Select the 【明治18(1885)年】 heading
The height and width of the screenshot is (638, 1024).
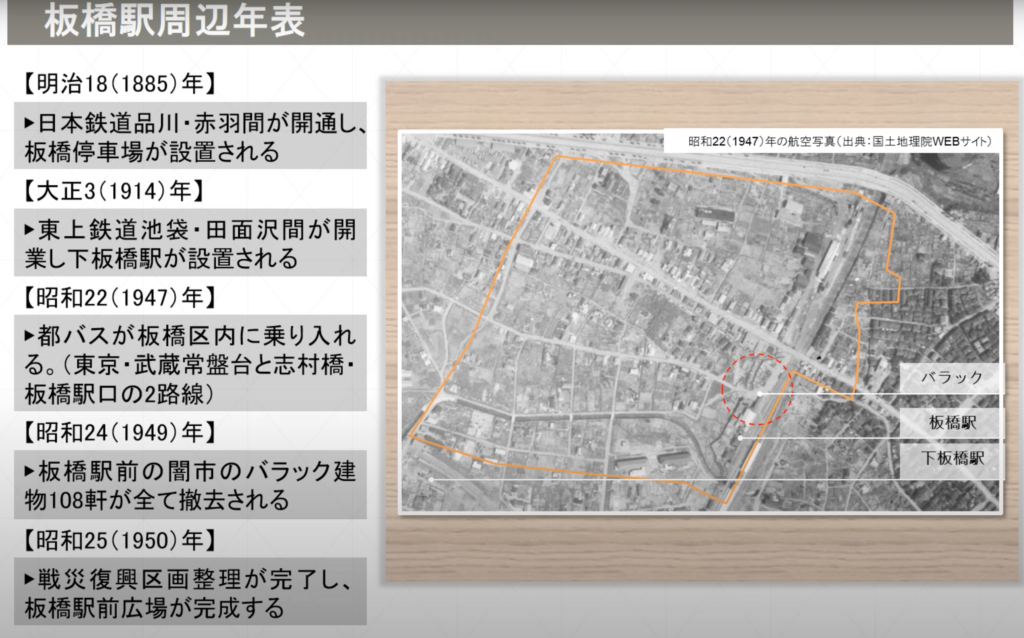click(x=118, y=84)
